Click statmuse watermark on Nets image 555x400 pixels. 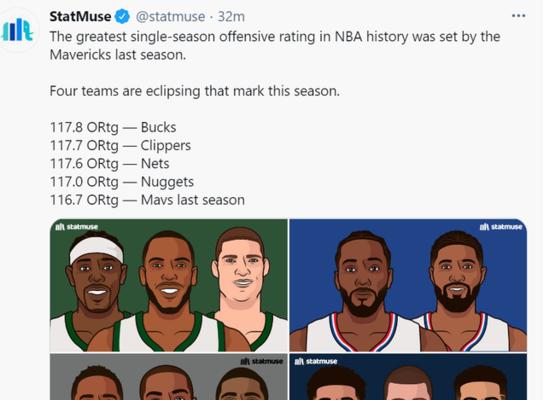[262, 361]
